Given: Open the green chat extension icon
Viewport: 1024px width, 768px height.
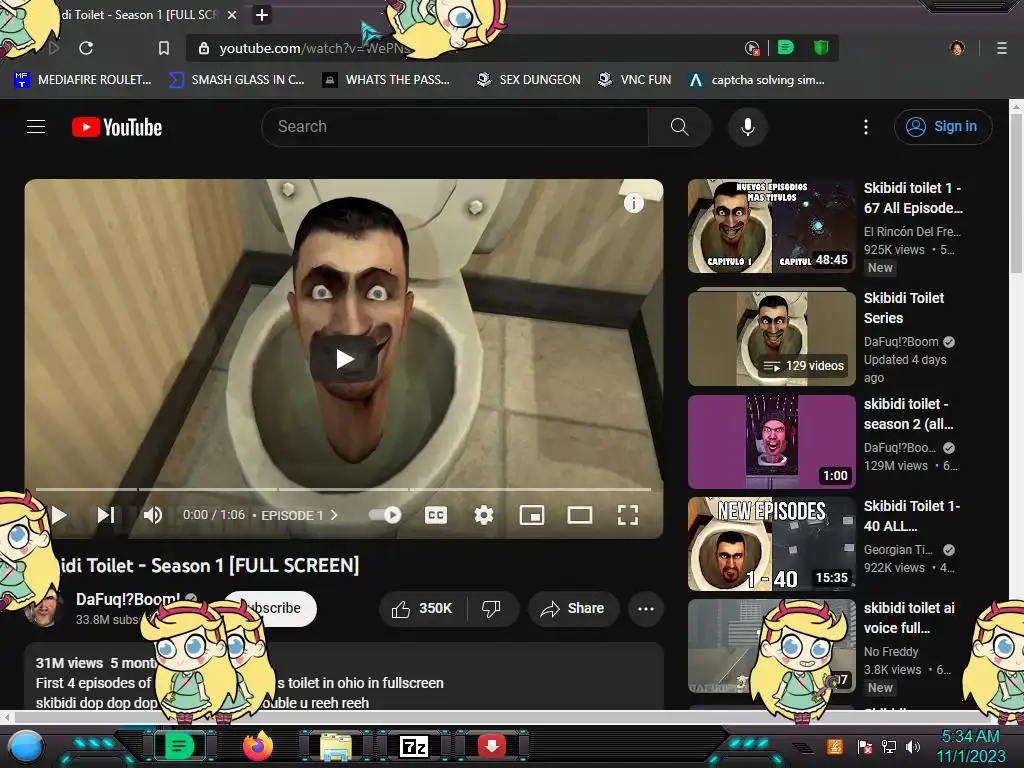Looking at the screenshot, I should 786,48.
